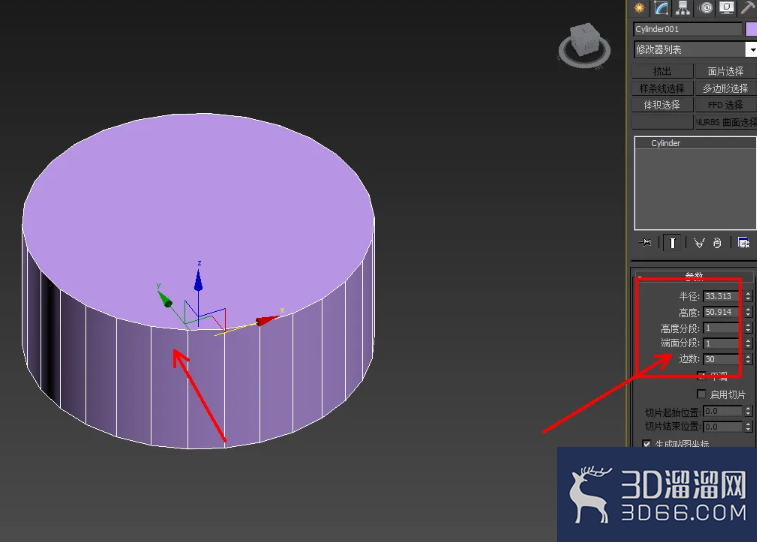
Task: Click the 面片选择 modifier button
Action: point(725,71)
